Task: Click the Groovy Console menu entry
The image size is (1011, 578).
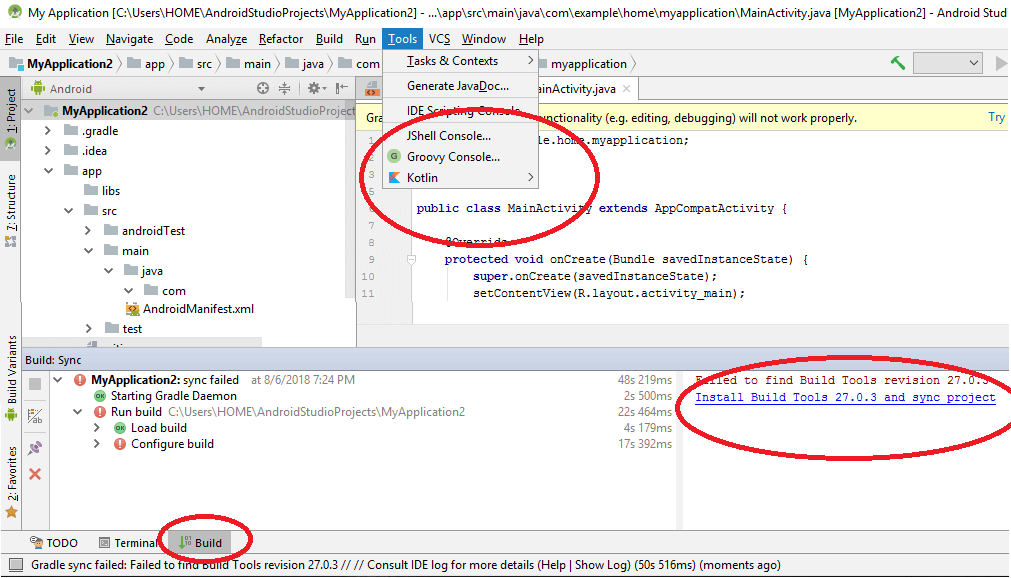Action: pyautogui.click(x=460, y=157)
